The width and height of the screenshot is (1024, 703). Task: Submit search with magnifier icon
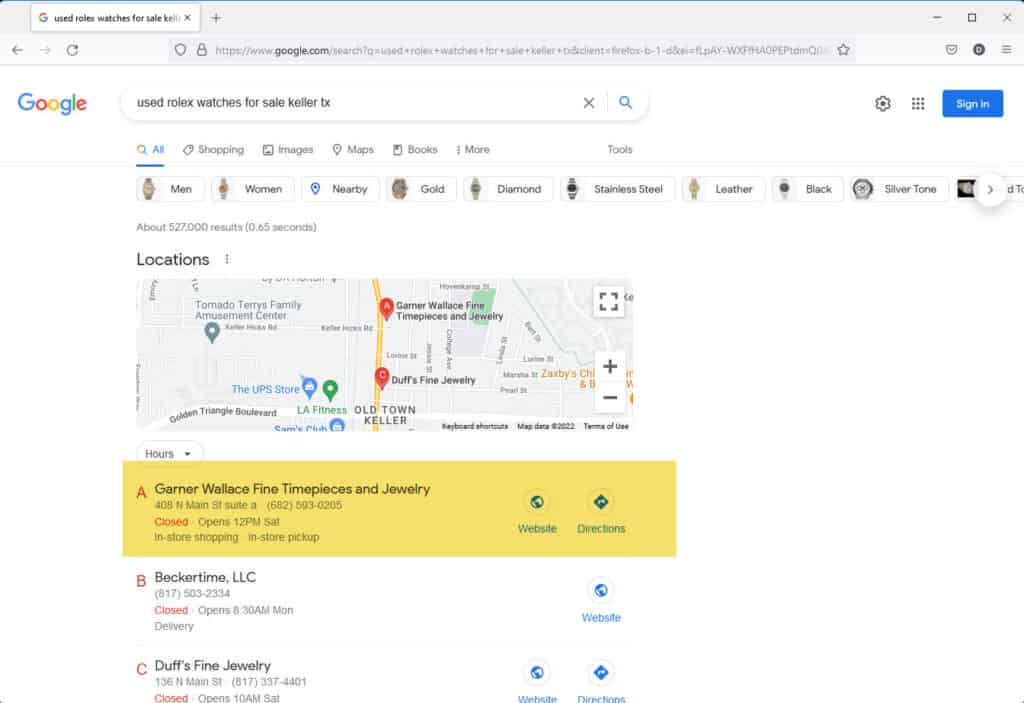pos(625,103)
